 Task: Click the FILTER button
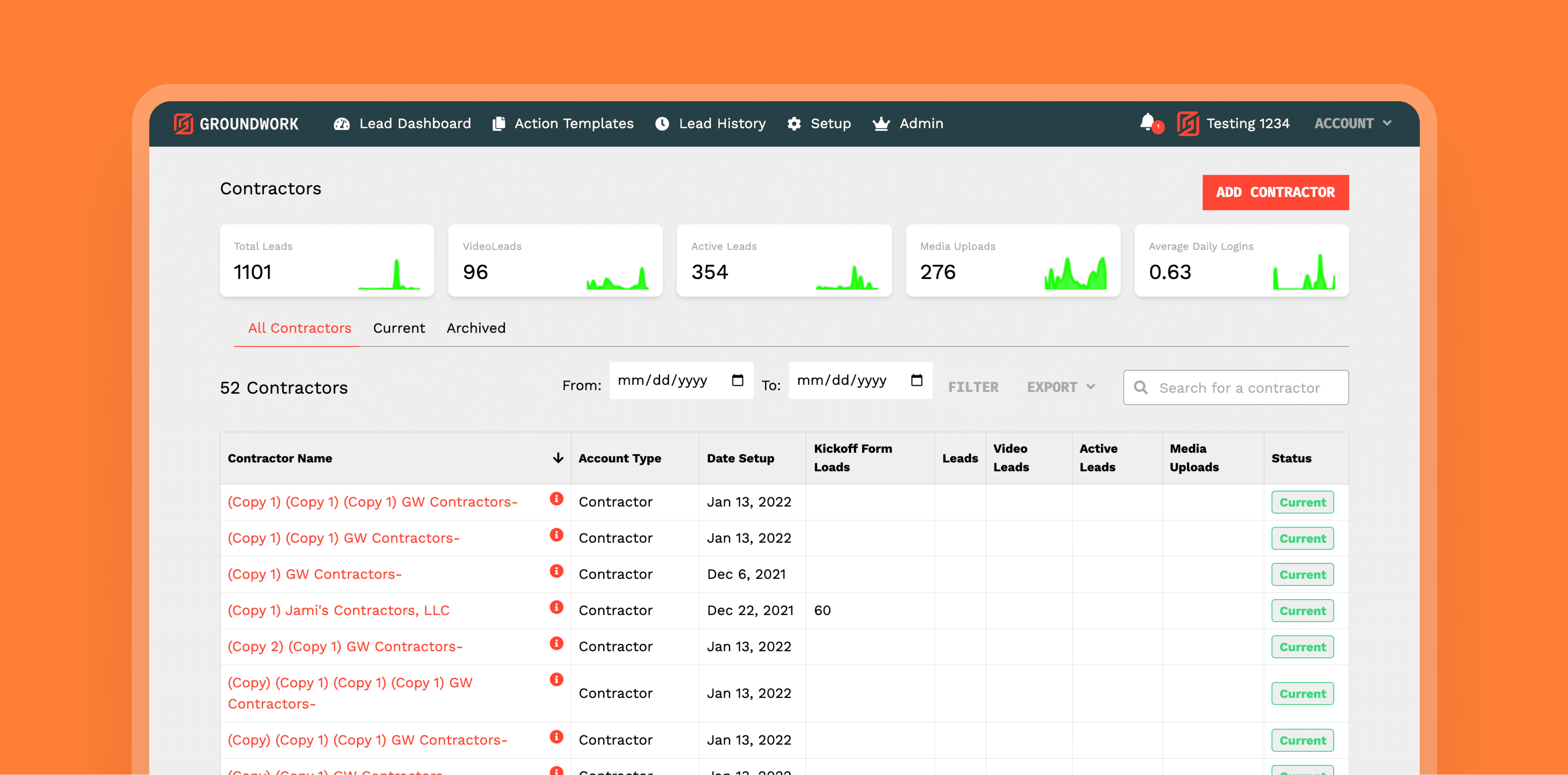(x=973, y=387)
